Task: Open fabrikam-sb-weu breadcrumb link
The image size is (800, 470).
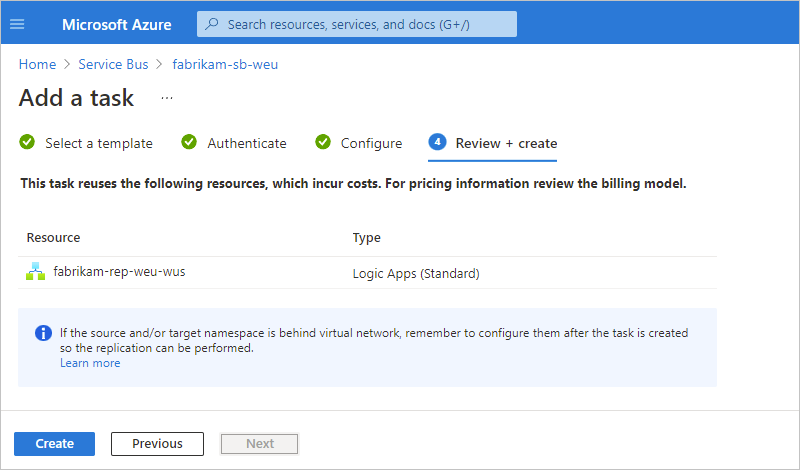Action: pyautogui.click(x=225, y=64)
